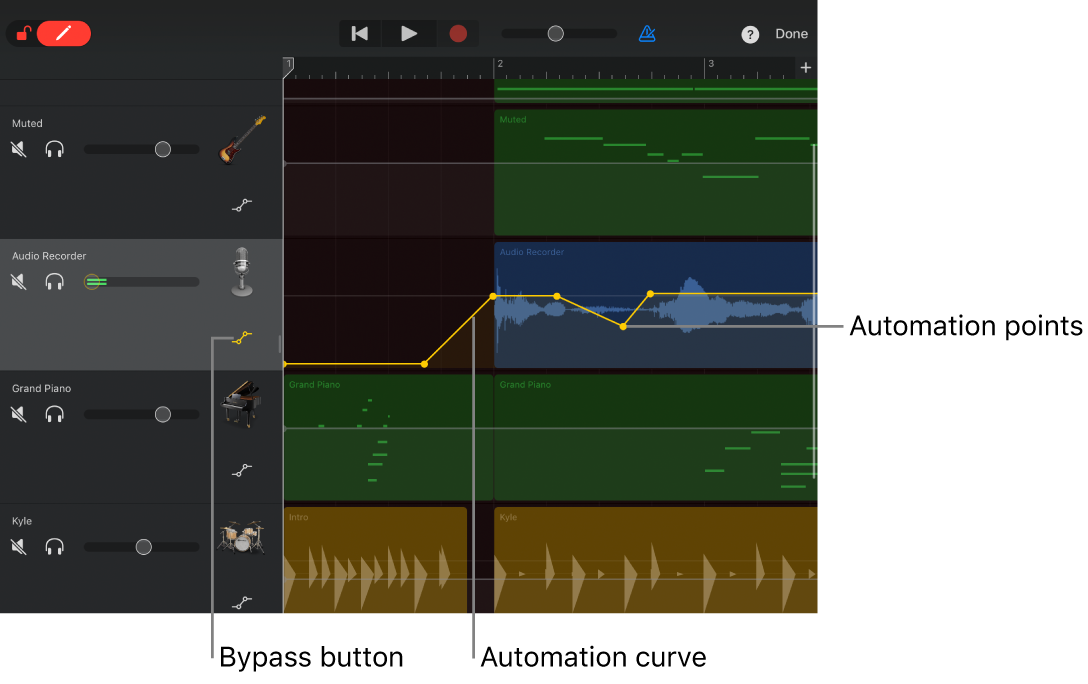Tap the red pencil automation edit button
1088x684 pixels.
tap(63, 33)
